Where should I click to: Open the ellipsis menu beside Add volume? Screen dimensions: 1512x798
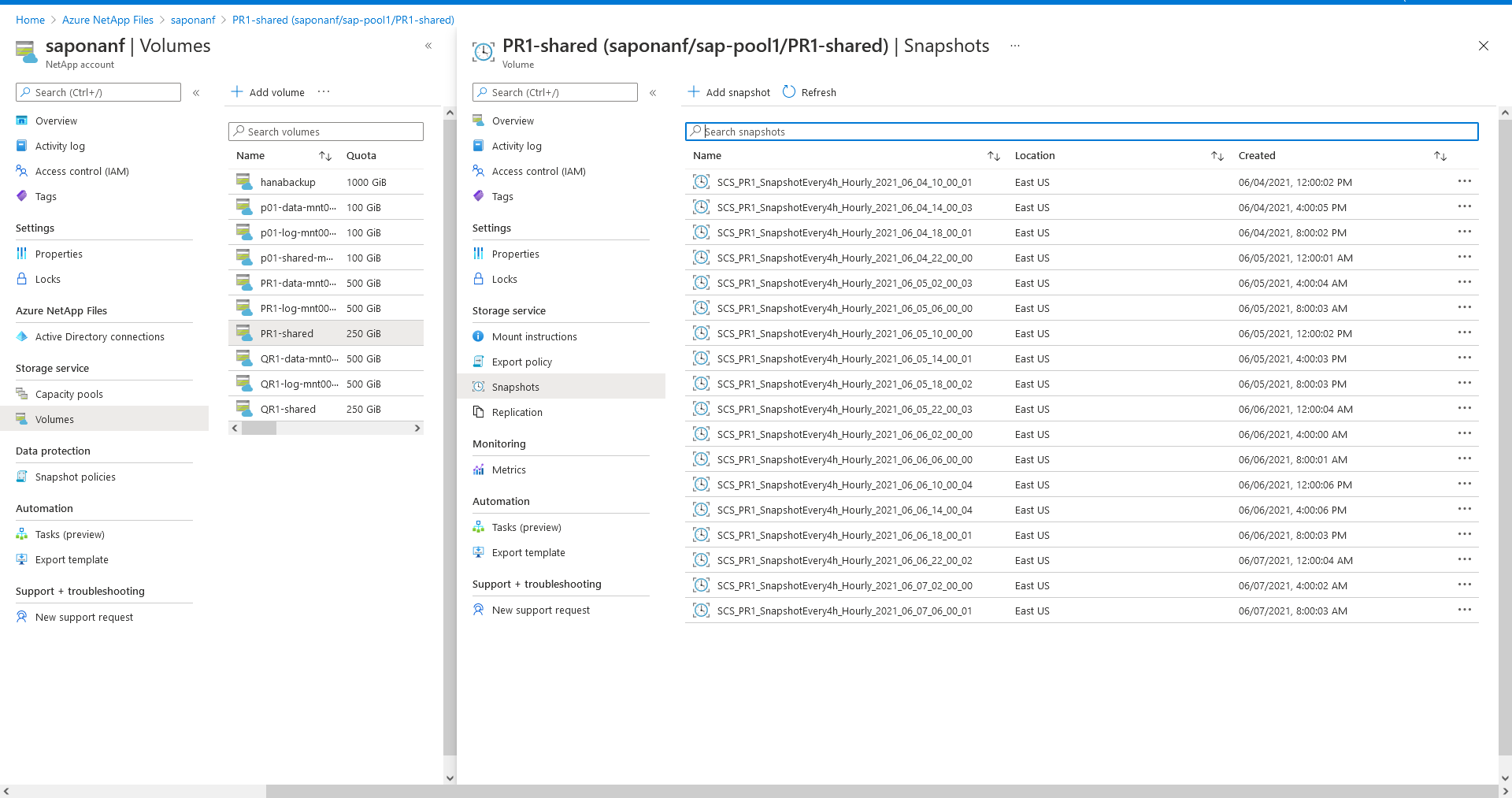tap(324, 92)
